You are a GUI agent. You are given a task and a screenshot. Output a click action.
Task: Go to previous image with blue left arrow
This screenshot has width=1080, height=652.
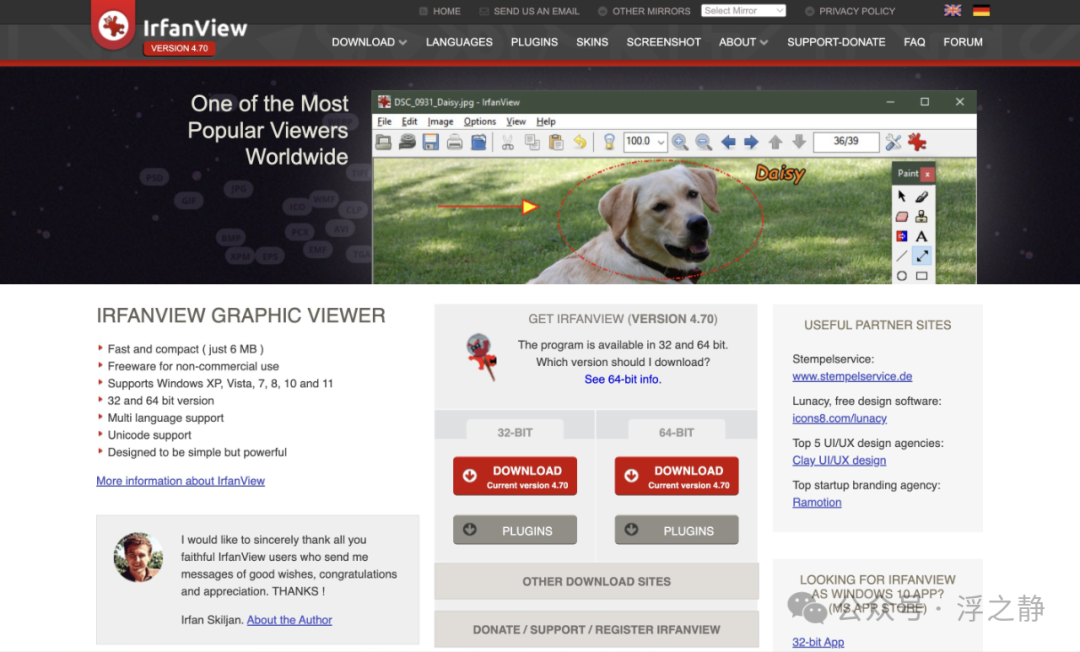pyautogui.click(x=728, y=143)
